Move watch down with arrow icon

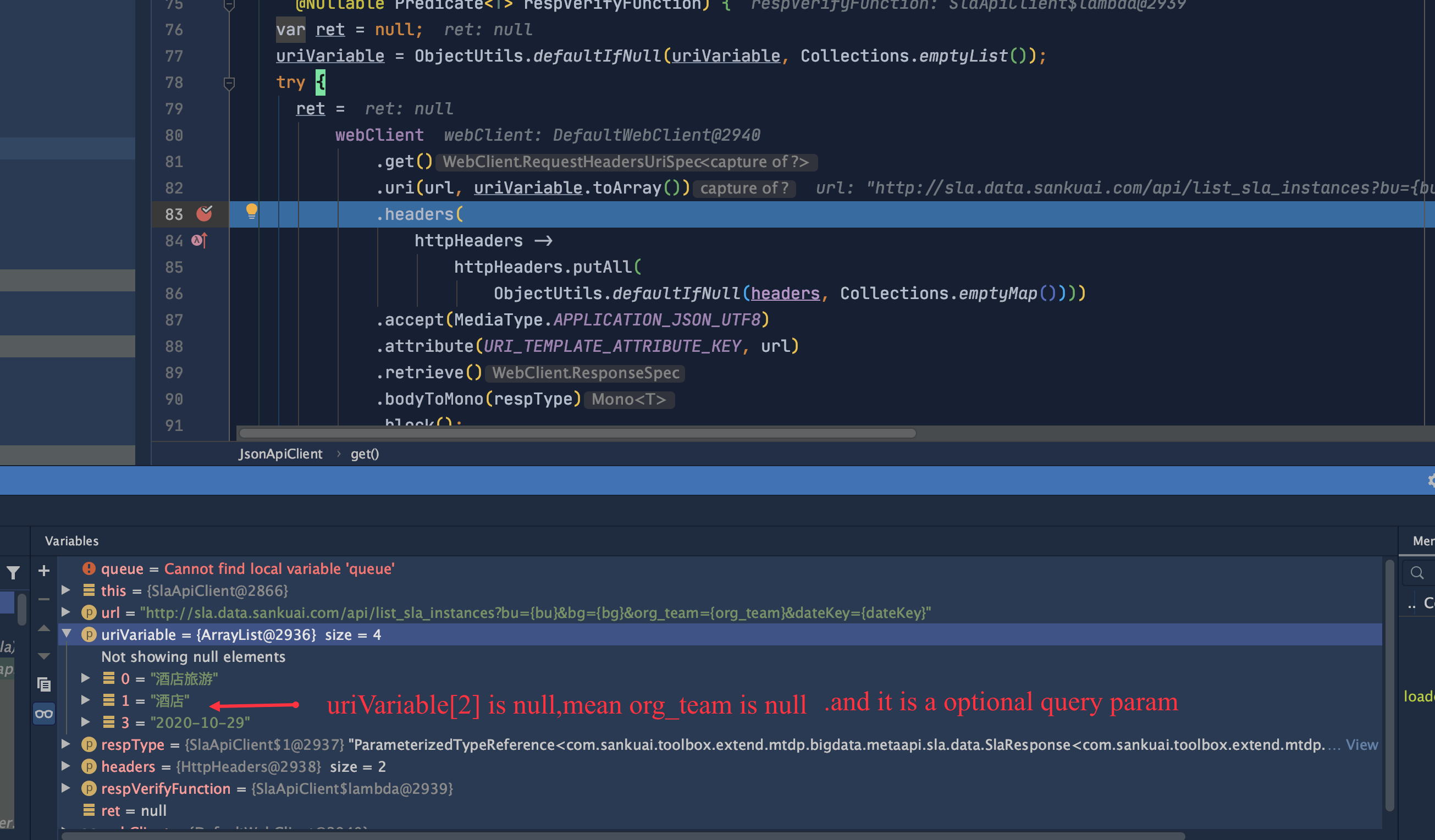coord(44,656)
